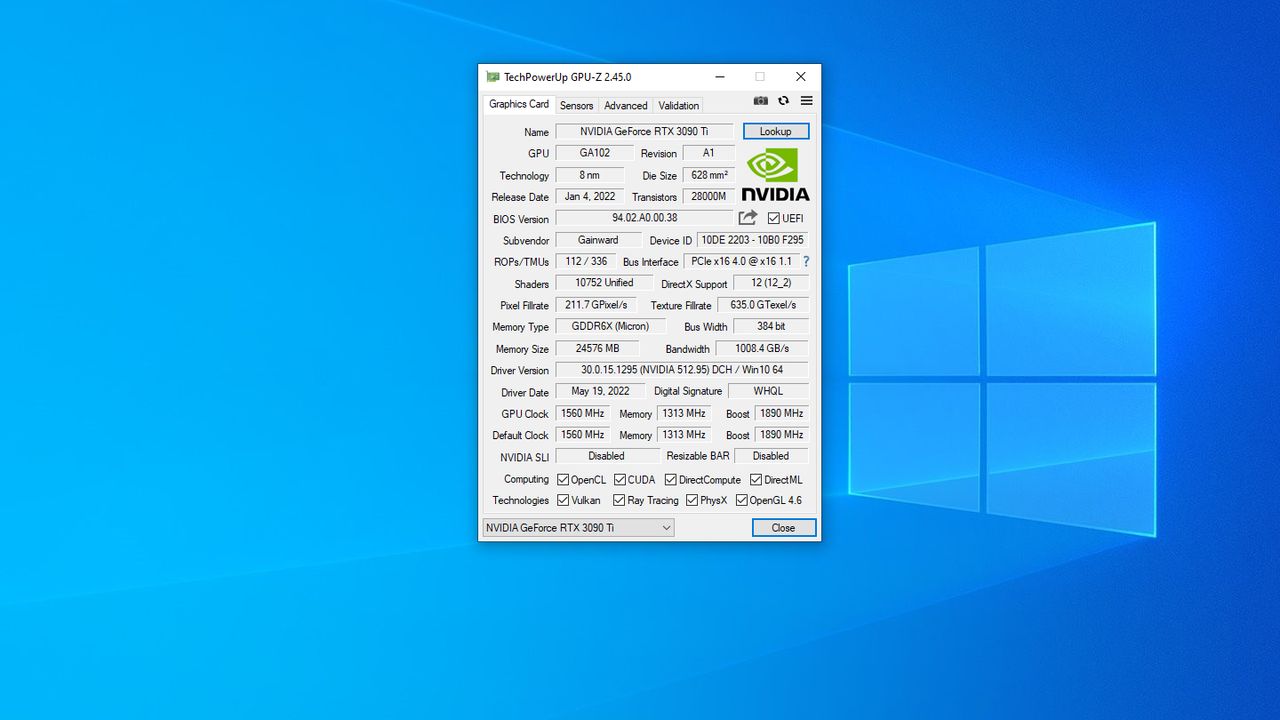This screenshot has height=720, width=1280.
Task: Click the Bus Interface value PCIe x16 4.0
Action: tap(741, 261)
